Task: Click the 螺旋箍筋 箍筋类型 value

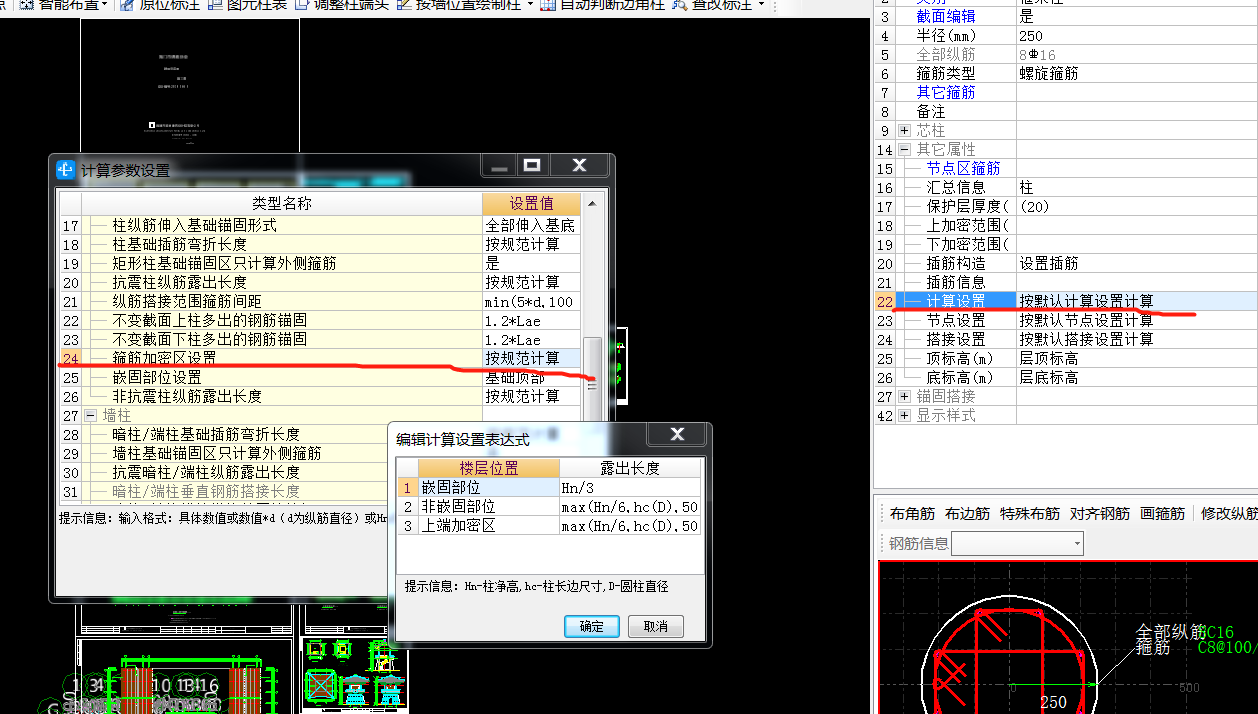Action: pos(1137,73)
